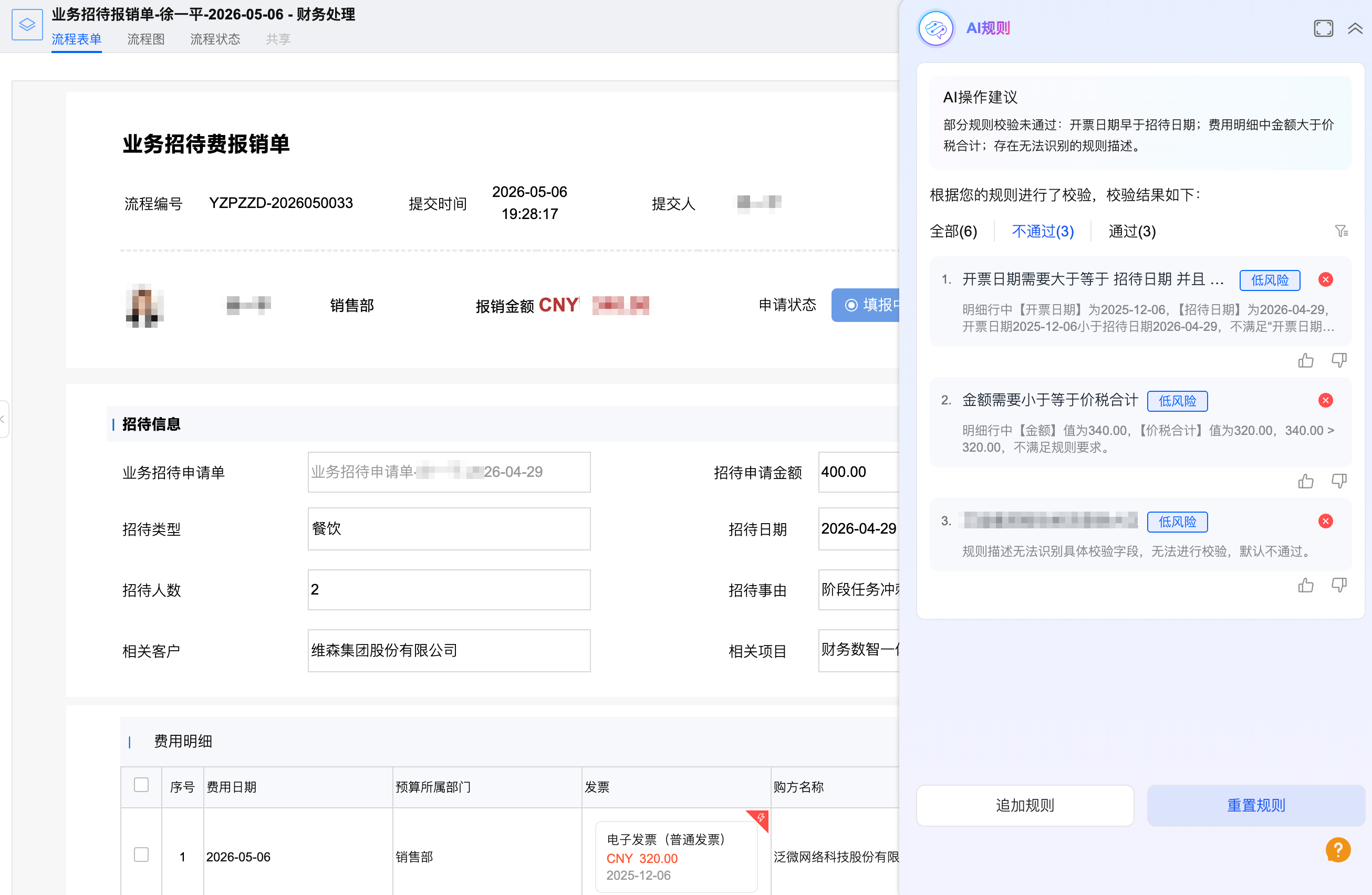The image size is (1372, 895).
Task: Click the red fail icon for 金额需要小于等于价税合计
Action: coord(1325,400)
